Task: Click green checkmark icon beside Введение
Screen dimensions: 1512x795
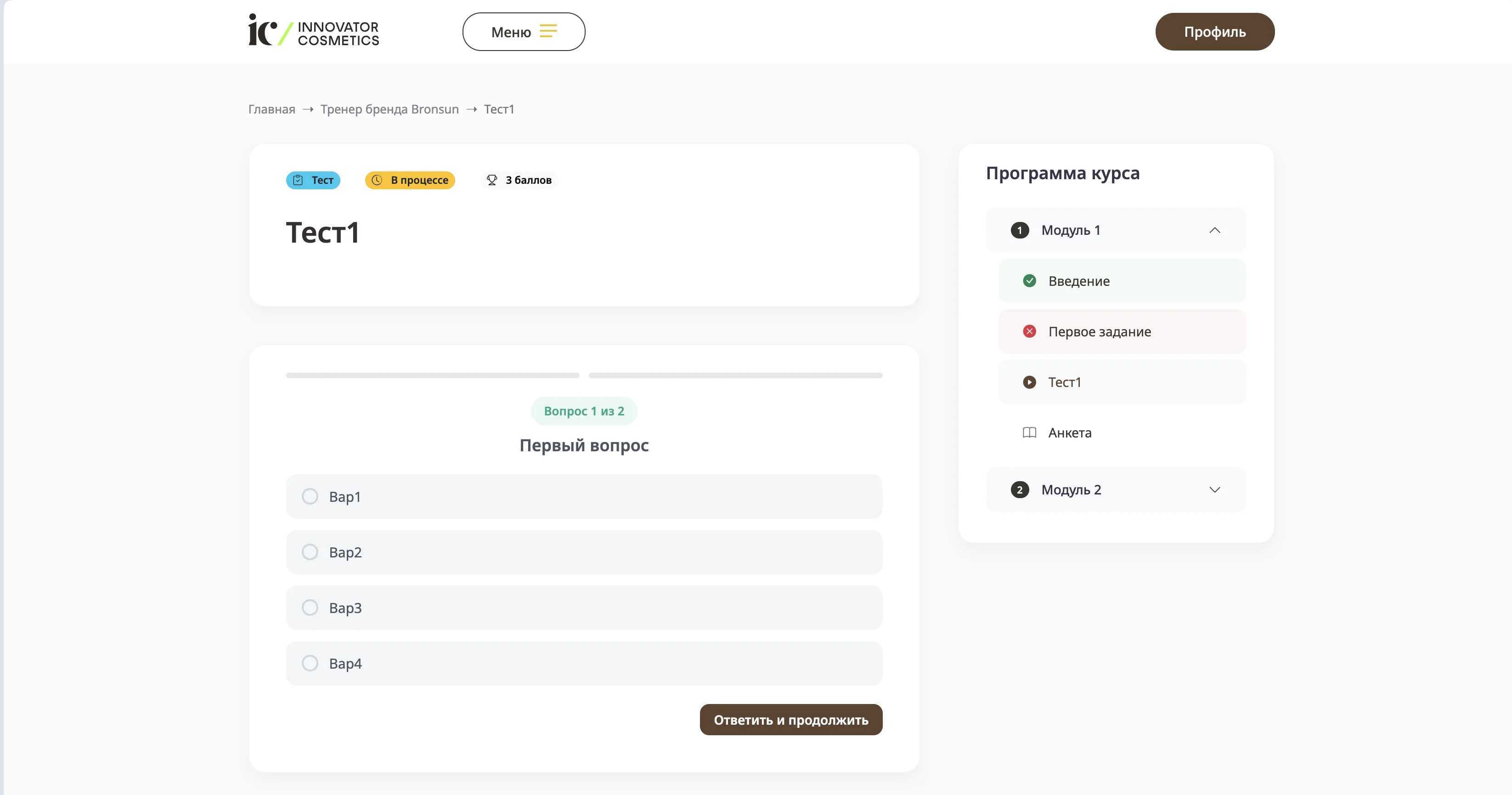Action: tap(1030, 281)
